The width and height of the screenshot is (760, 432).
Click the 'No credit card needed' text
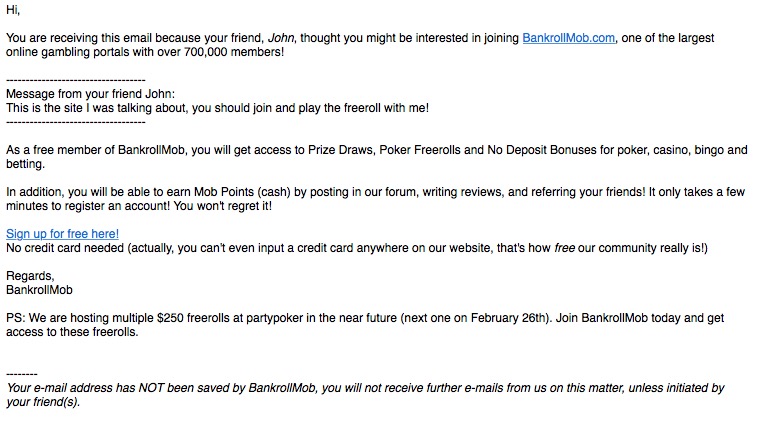pyautogui.click(x=65, y=248)
